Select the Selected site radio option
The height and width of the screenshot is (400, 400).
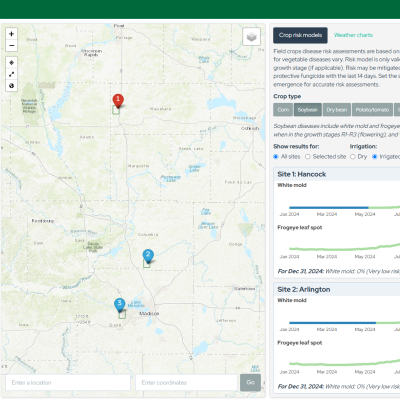tap(308, 157)
